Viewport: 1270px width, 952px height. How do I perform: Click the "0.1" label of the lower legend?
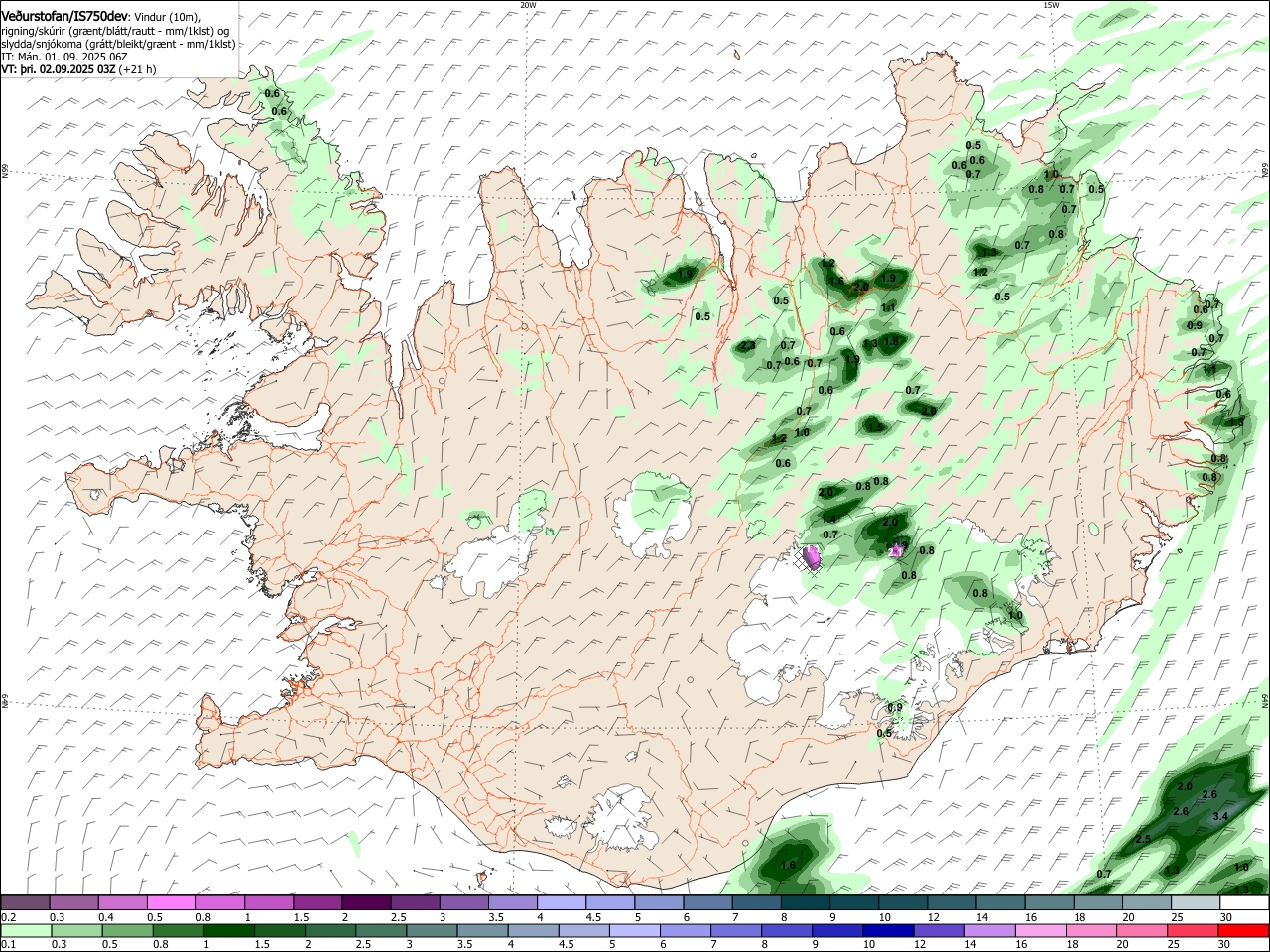8,945
